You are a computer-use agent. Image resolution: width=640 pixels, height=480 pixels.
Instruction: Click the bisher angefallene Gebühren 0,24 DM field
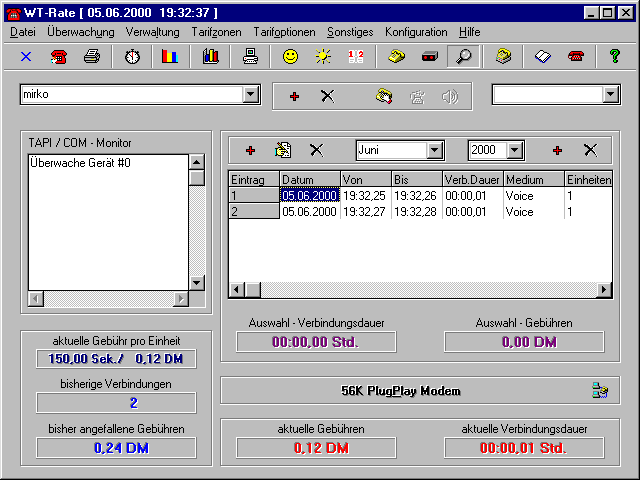click(x=116, y=448)
